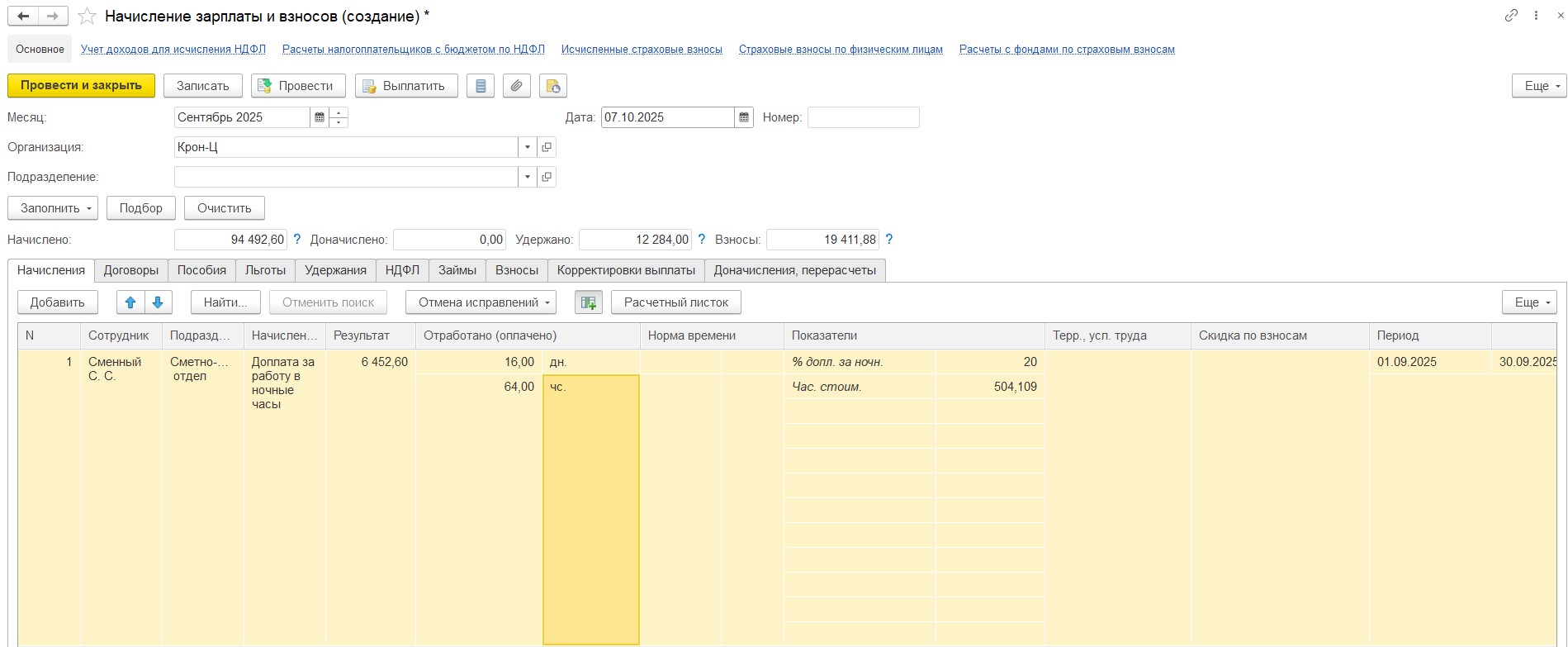Image resolution: width=1568 pixels, height=647 pixels.
Task: Open calendar picker for Месяц field
Action: [320, 117]
